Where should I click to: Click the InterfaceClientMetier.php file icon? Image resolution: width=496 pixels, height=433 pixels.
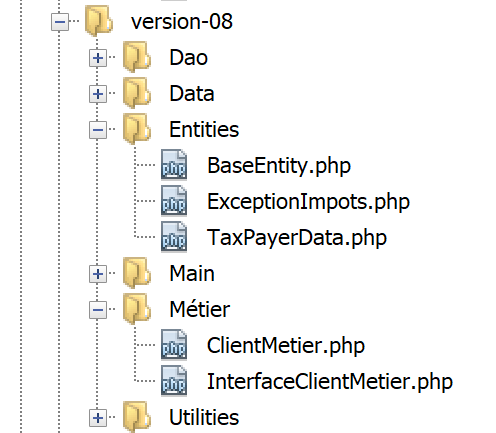[174, 381]
